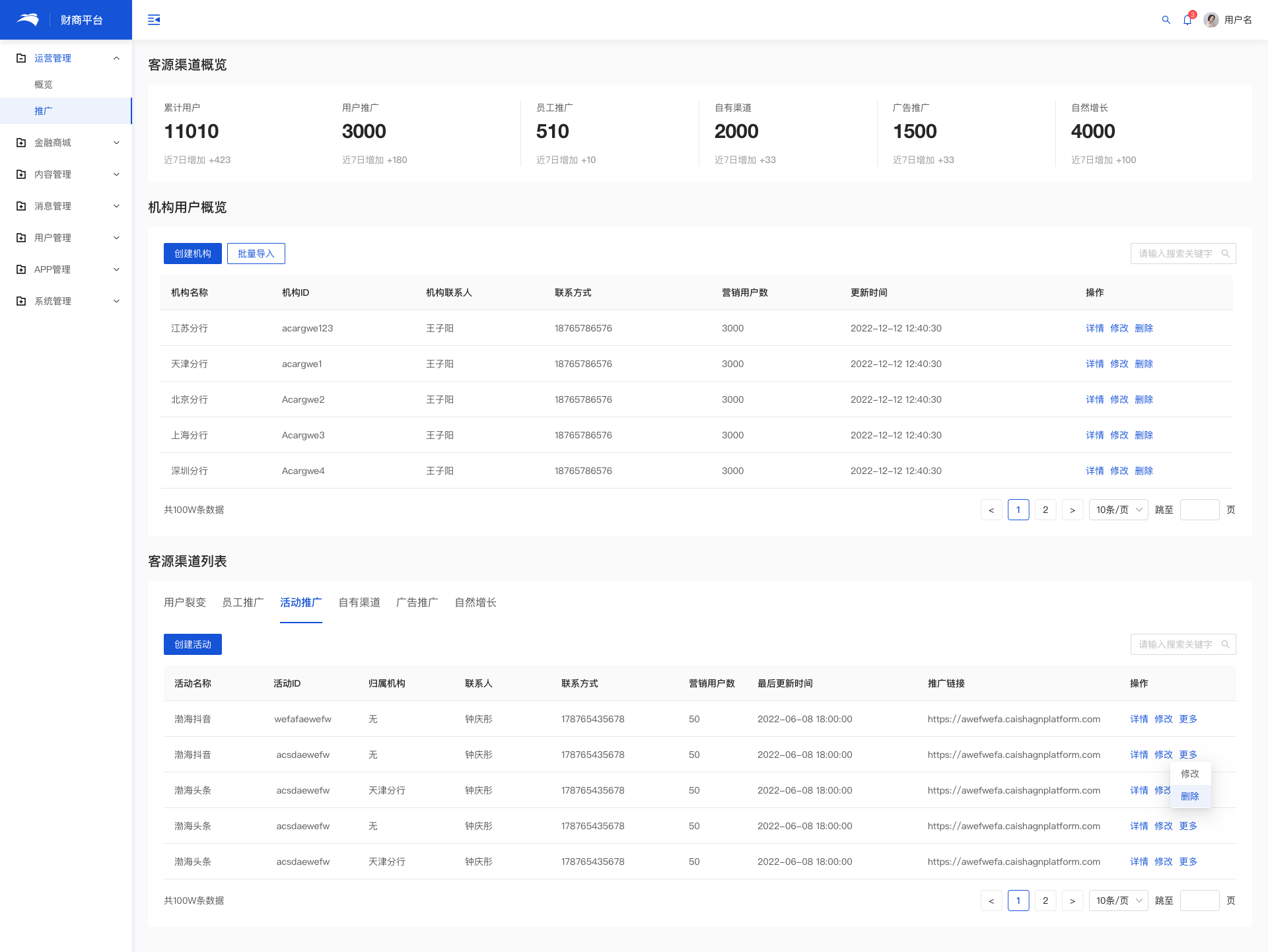Click the 用户名 label in header

point(1238,20)
